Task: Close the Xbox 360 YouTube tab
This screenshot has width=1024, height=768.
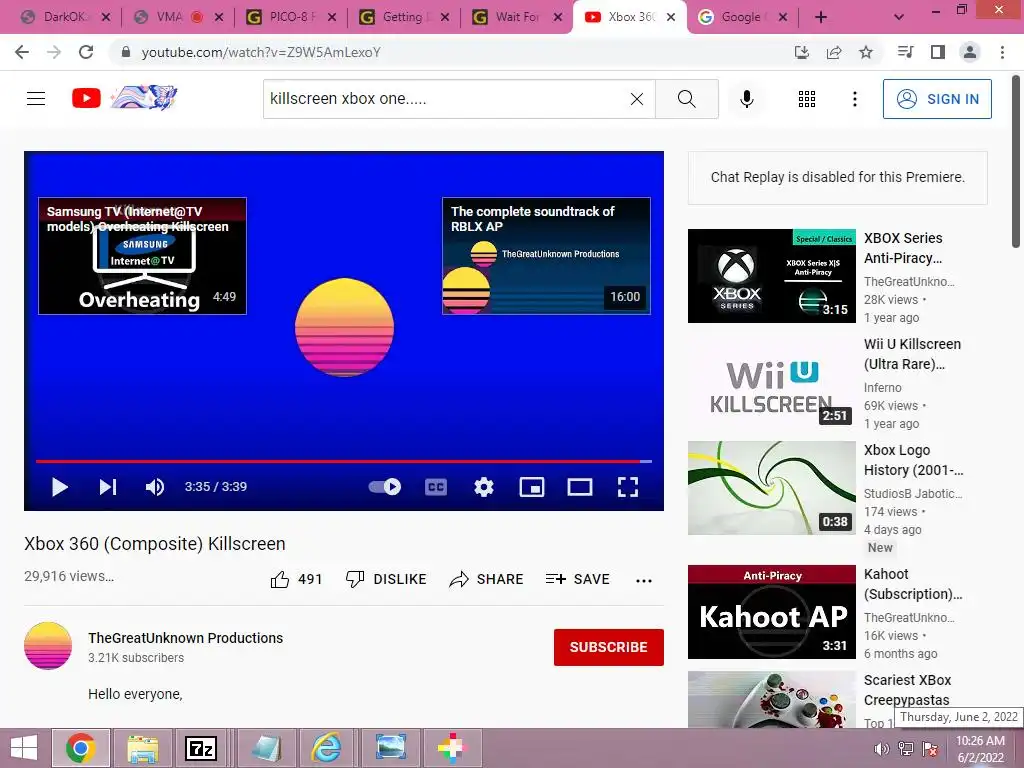Action: (671, 17)
